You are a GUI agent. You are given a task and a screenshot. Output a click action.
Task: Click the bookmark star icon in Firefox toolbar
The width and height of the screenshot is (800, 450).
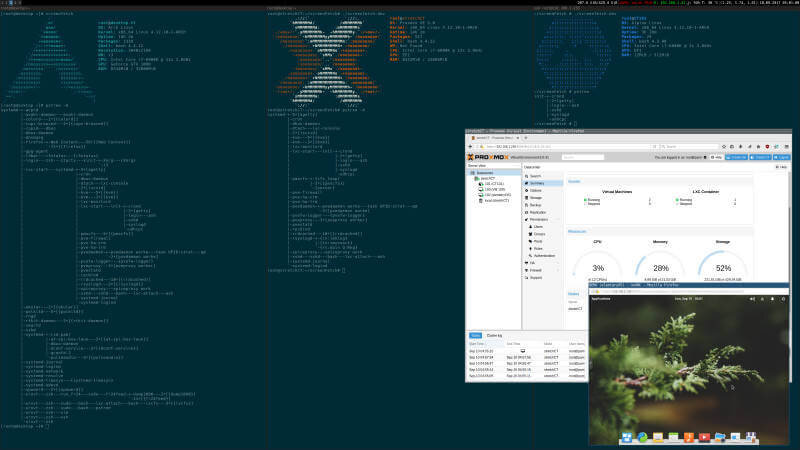(724, 146)
